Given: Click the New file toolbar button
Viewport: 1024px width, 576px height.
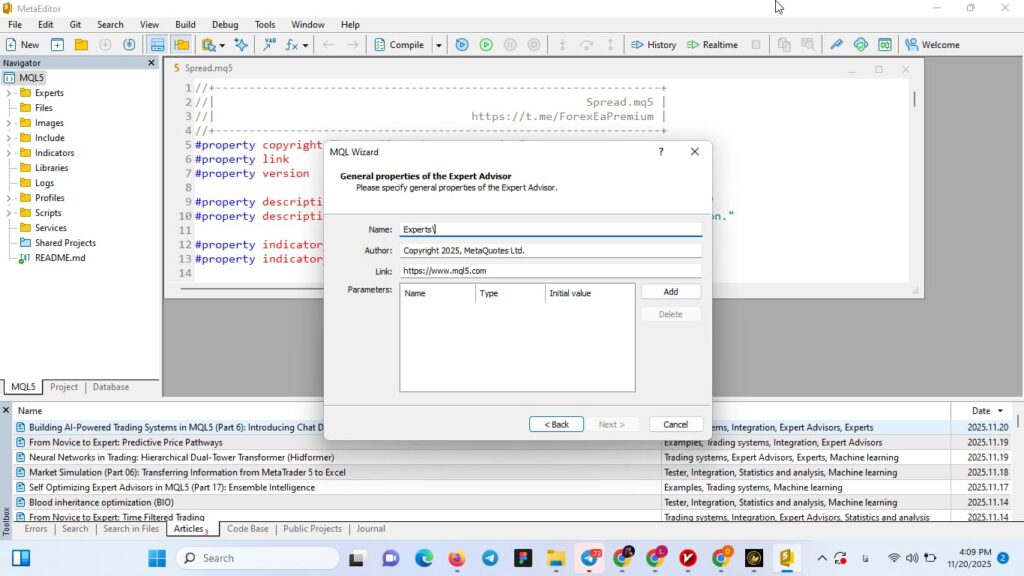Looking at the screenshot, I should click(22, 45).
